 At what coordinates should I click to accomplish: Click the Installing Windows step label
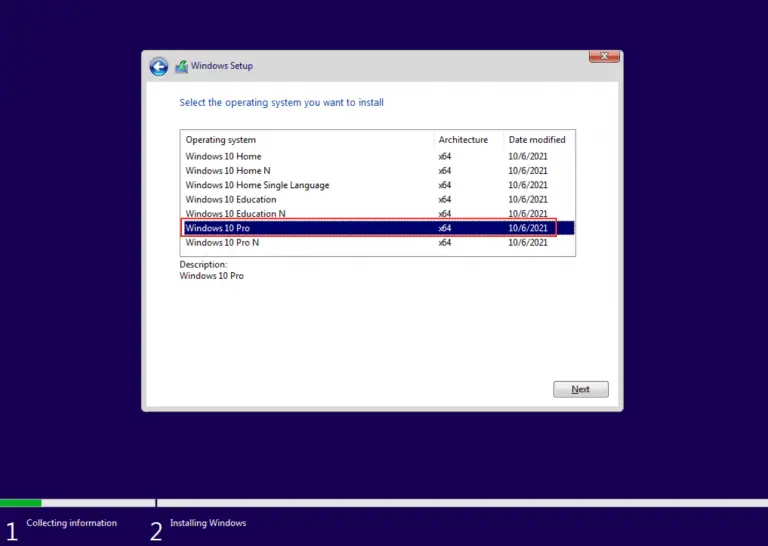[x=208, y=522]
